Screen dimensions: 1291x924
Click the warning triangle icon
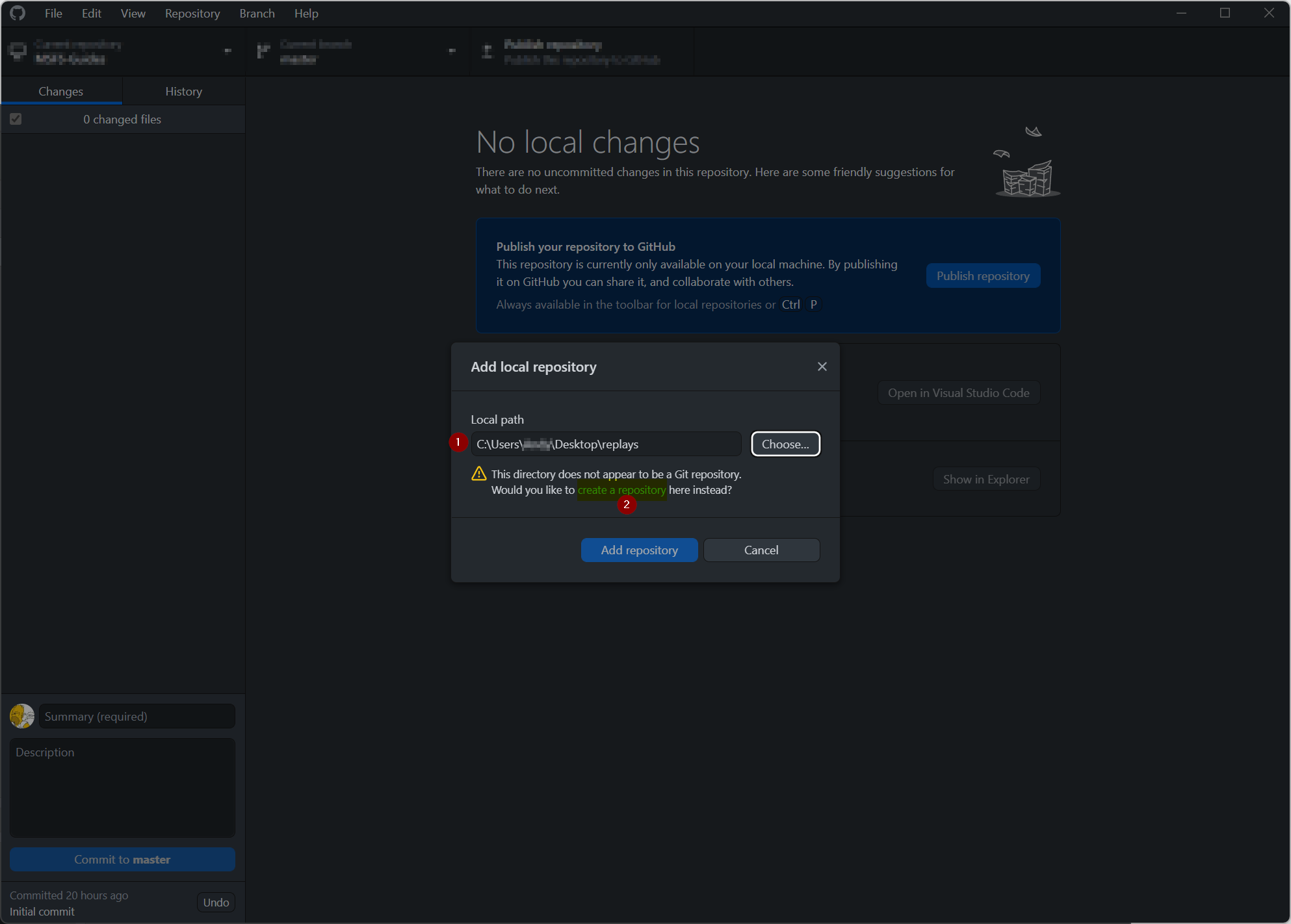click(x=479, y=474)
